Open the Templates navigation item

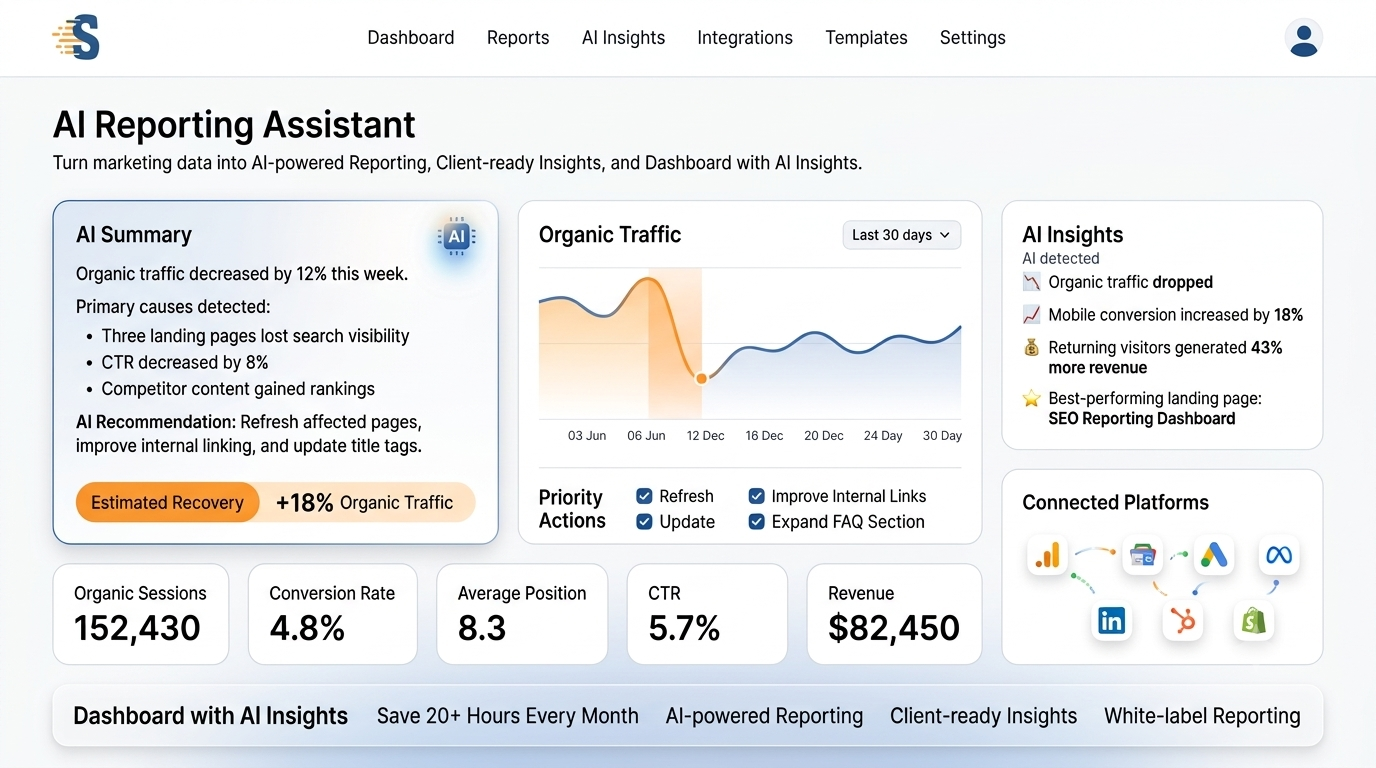click(x=866, y=38)
